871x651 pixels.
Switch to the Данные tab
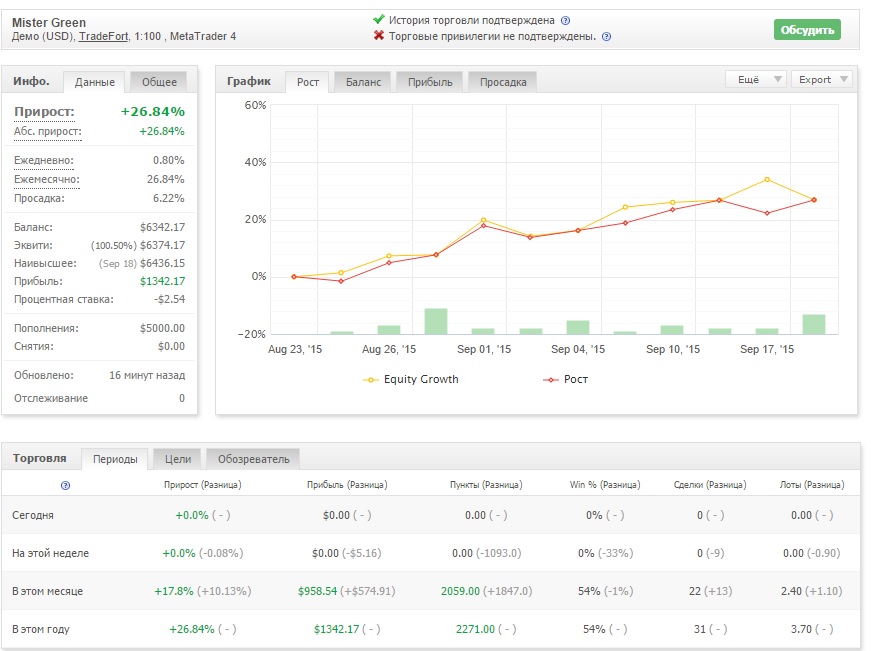[x=95, y=82]
